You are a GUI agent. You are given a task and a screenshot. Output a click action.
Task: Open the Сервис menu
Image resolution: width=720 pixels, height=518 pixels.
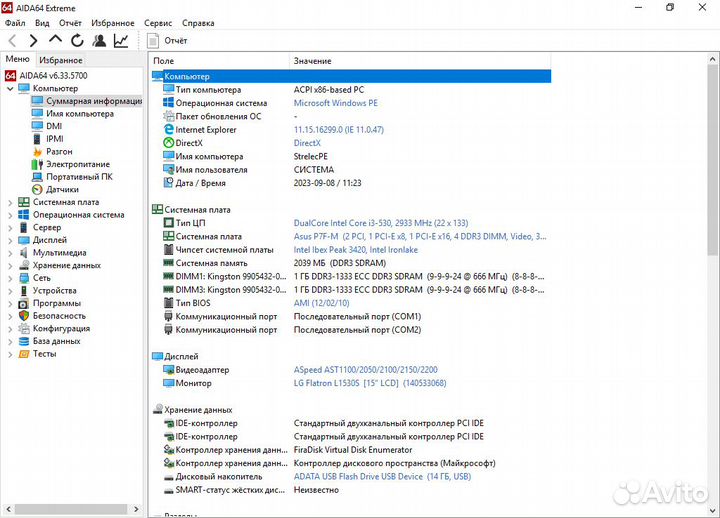(157, 22)
